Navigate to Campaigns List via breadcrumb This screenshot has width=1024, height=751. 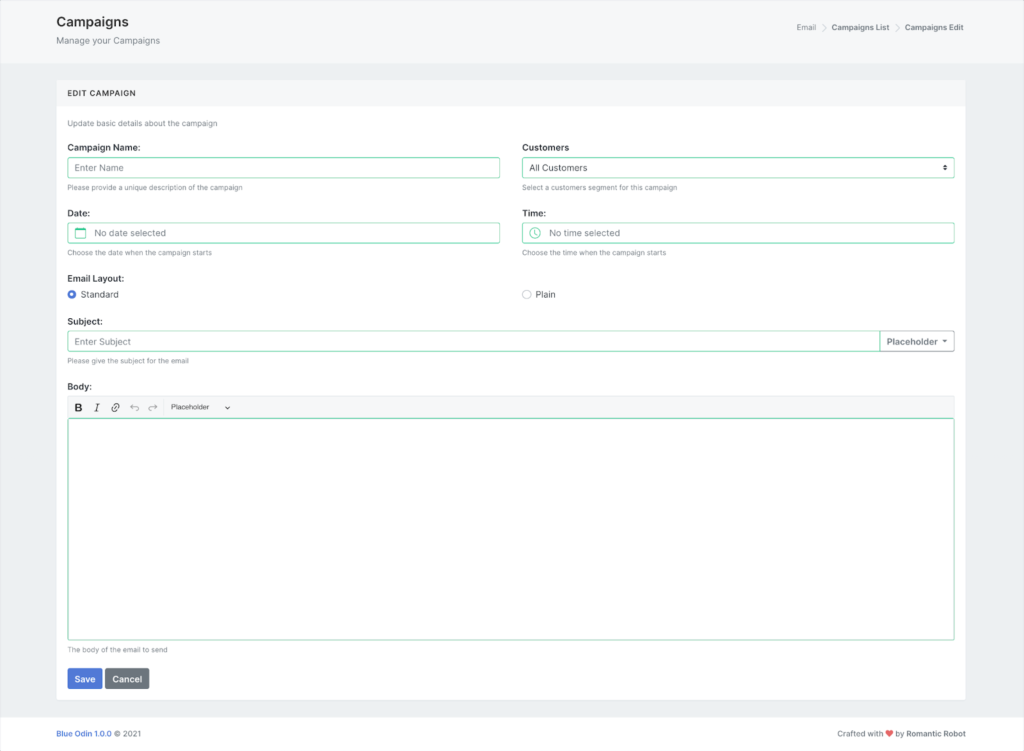tap(860, 27)
